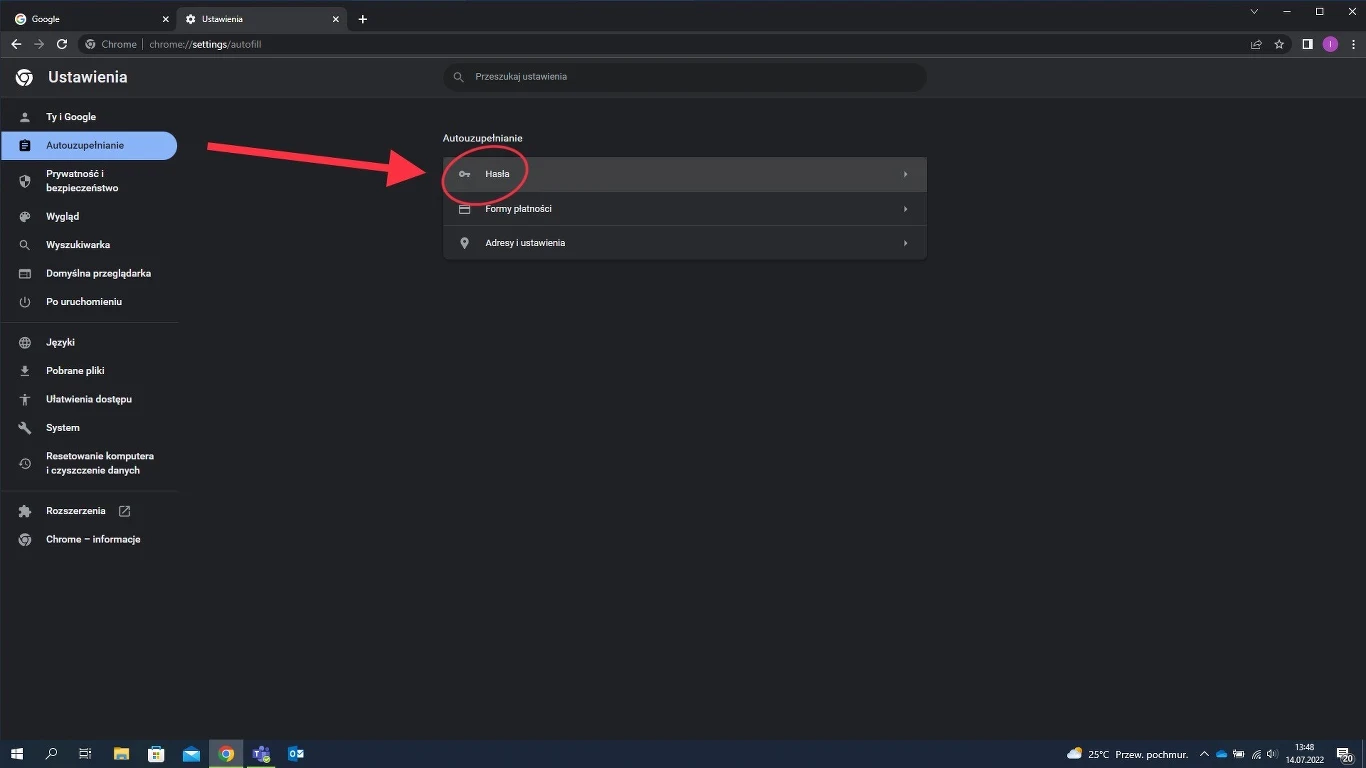Expand the Hasła row arrow

(905, 174)
